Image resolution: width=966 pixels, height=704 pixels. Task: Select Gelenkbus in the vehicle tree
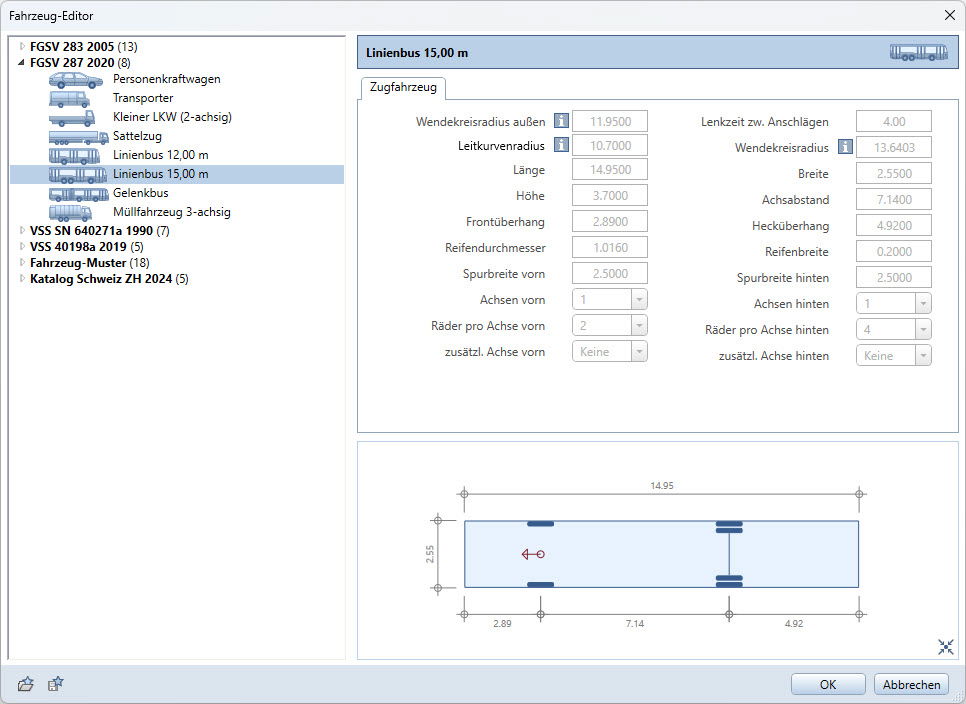140,193
